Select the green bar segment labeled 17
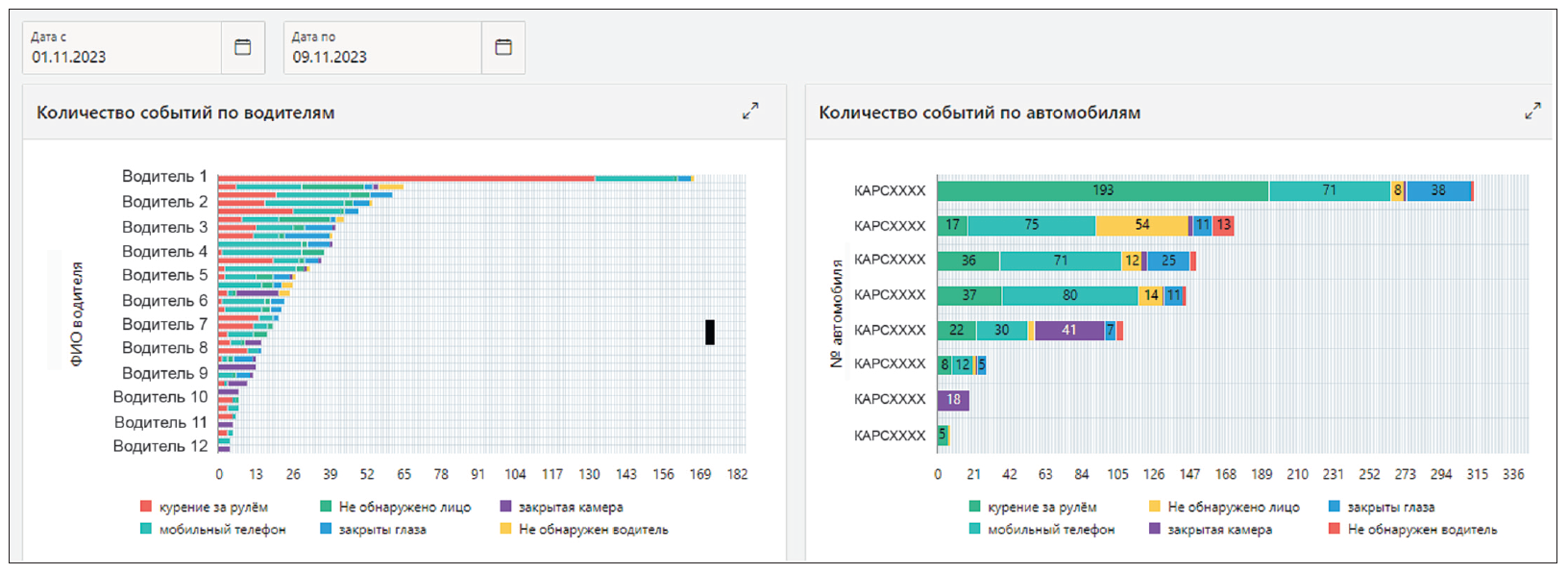 [x=952, y=225]
